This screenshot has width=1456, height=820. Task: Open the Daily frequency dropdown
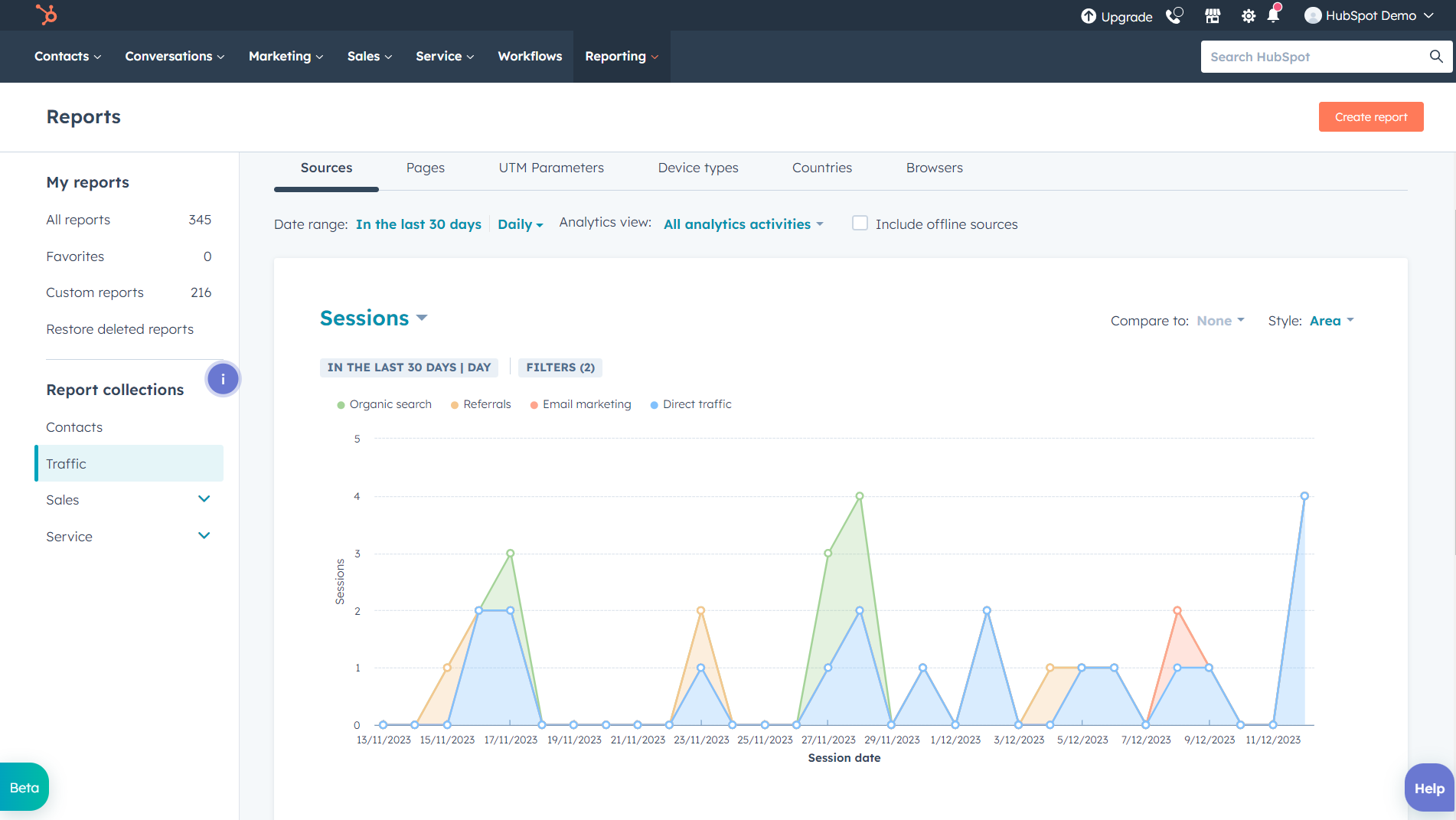tap(520, 224)
